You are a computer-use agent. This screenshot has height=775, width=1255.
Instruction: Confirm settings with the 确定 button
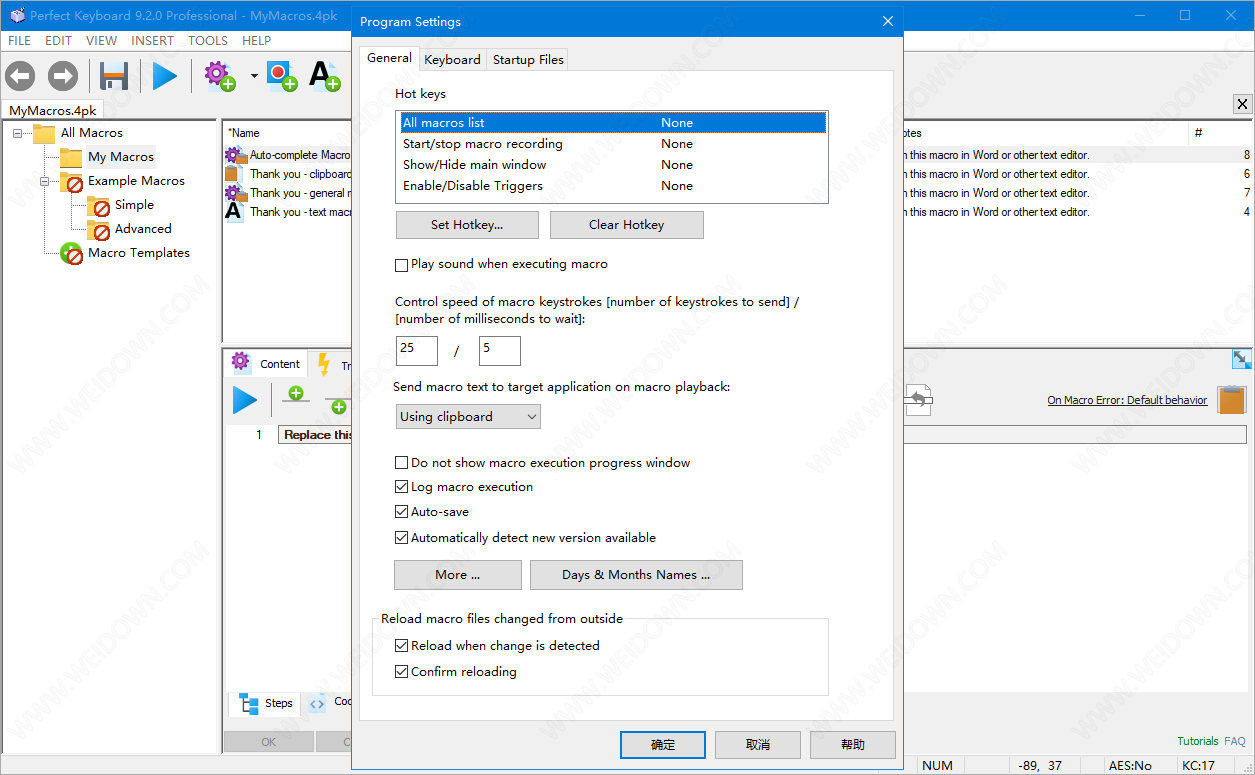pyautogui.click(x=663, y=745)
